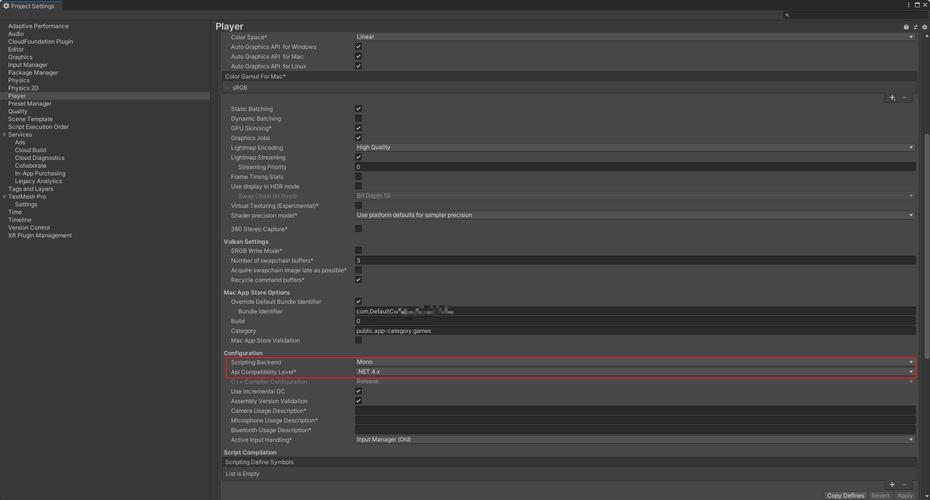Toggle GPU Skinning checkbox
930x500 pixels.
(358, 128)
